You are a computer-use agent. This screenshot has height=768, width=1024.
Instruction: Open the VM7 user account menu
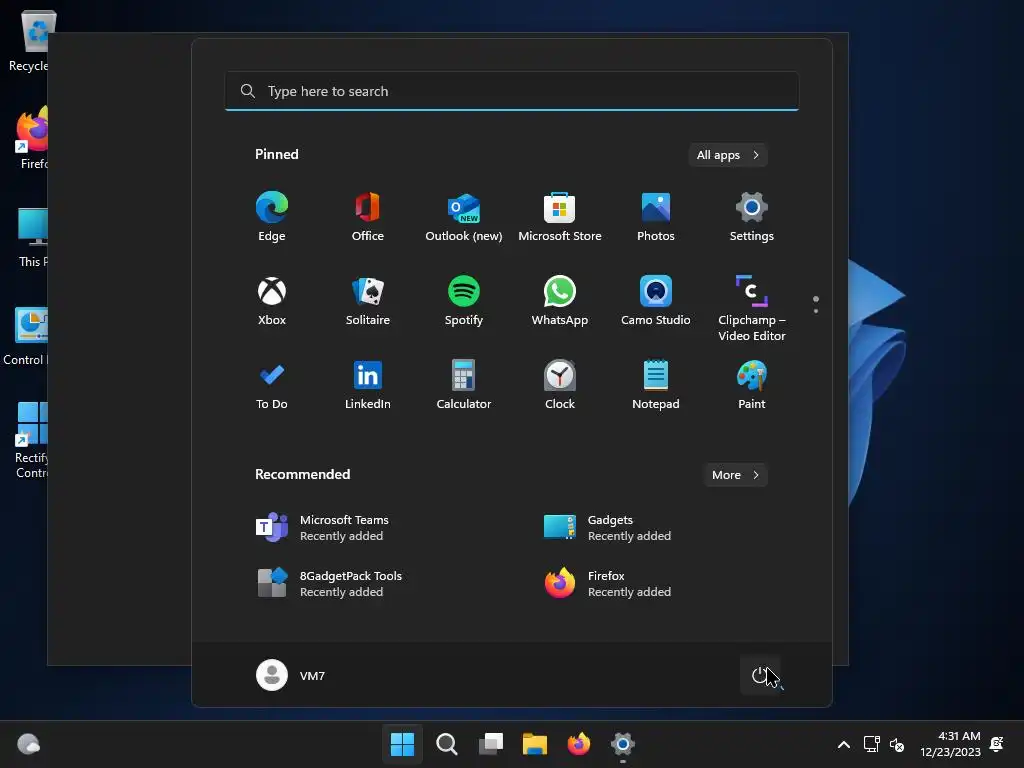[291, 675]
